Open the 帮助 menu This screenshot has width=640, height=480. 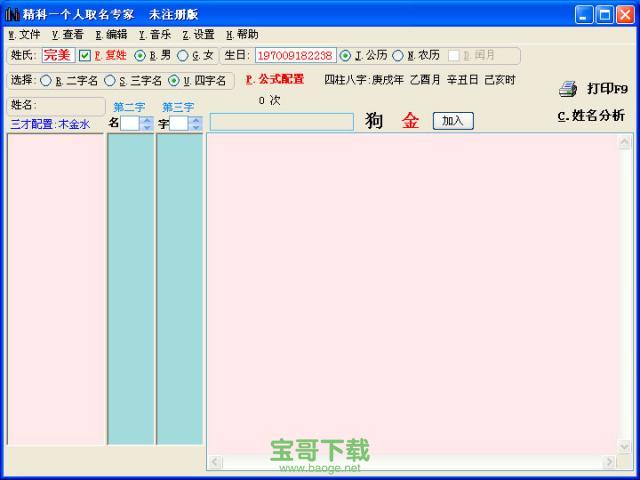click(x=242, y=35)
